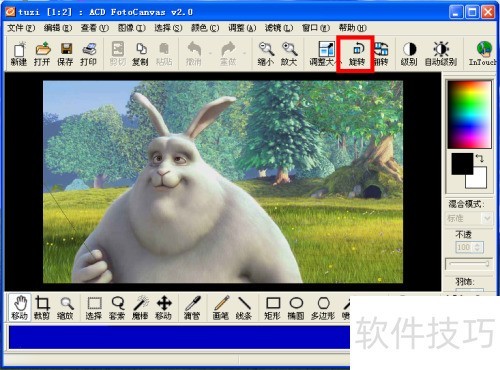500x370 pixels.
Task: Pick a color from the spectrum palette
Action: (x=469, y=115)
